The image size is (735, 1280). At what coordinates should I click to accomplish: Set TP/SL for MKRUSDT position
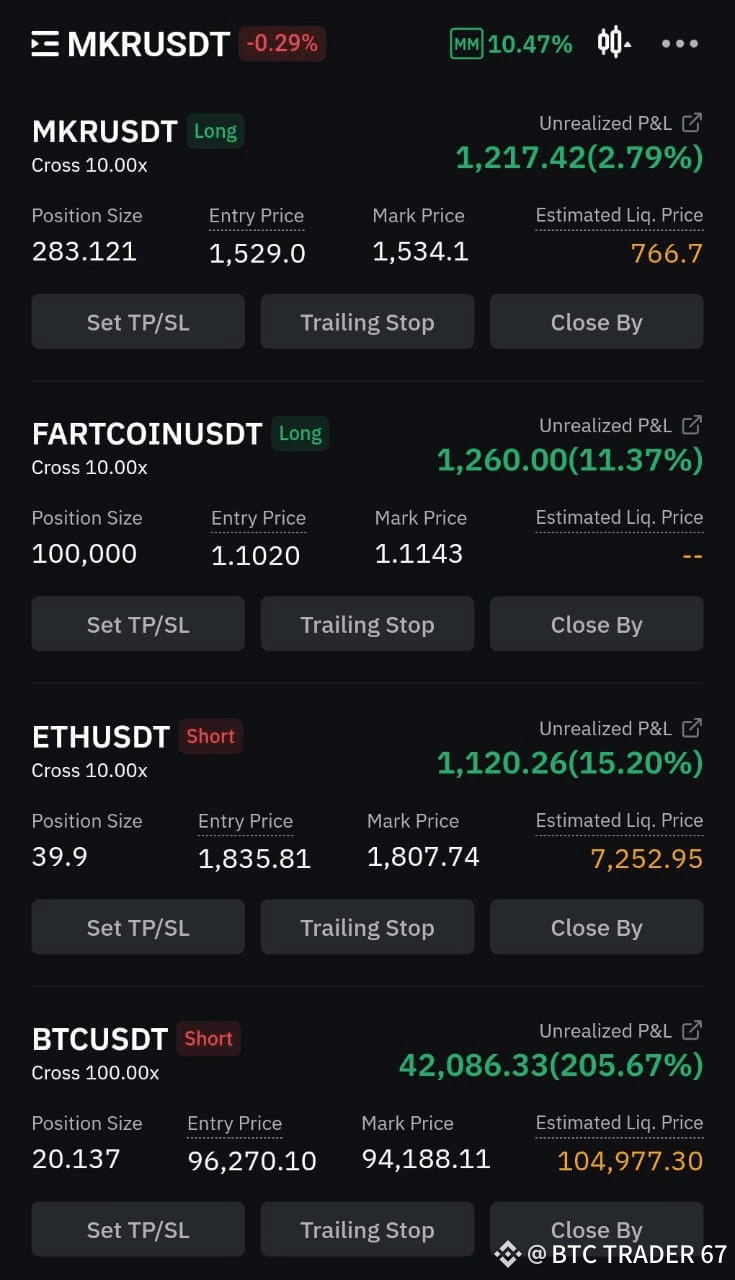tap(138, 322)
